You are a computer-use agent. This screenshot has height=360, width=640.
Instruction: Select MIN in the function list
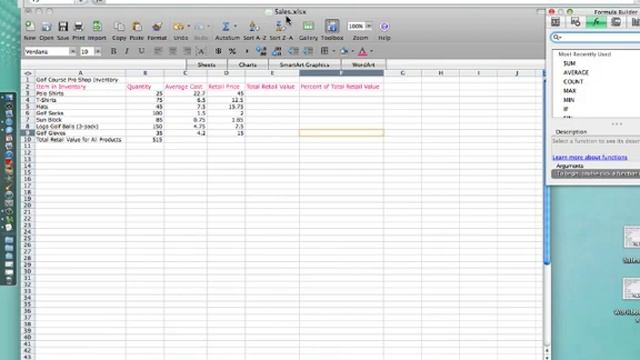click(569, 100)
